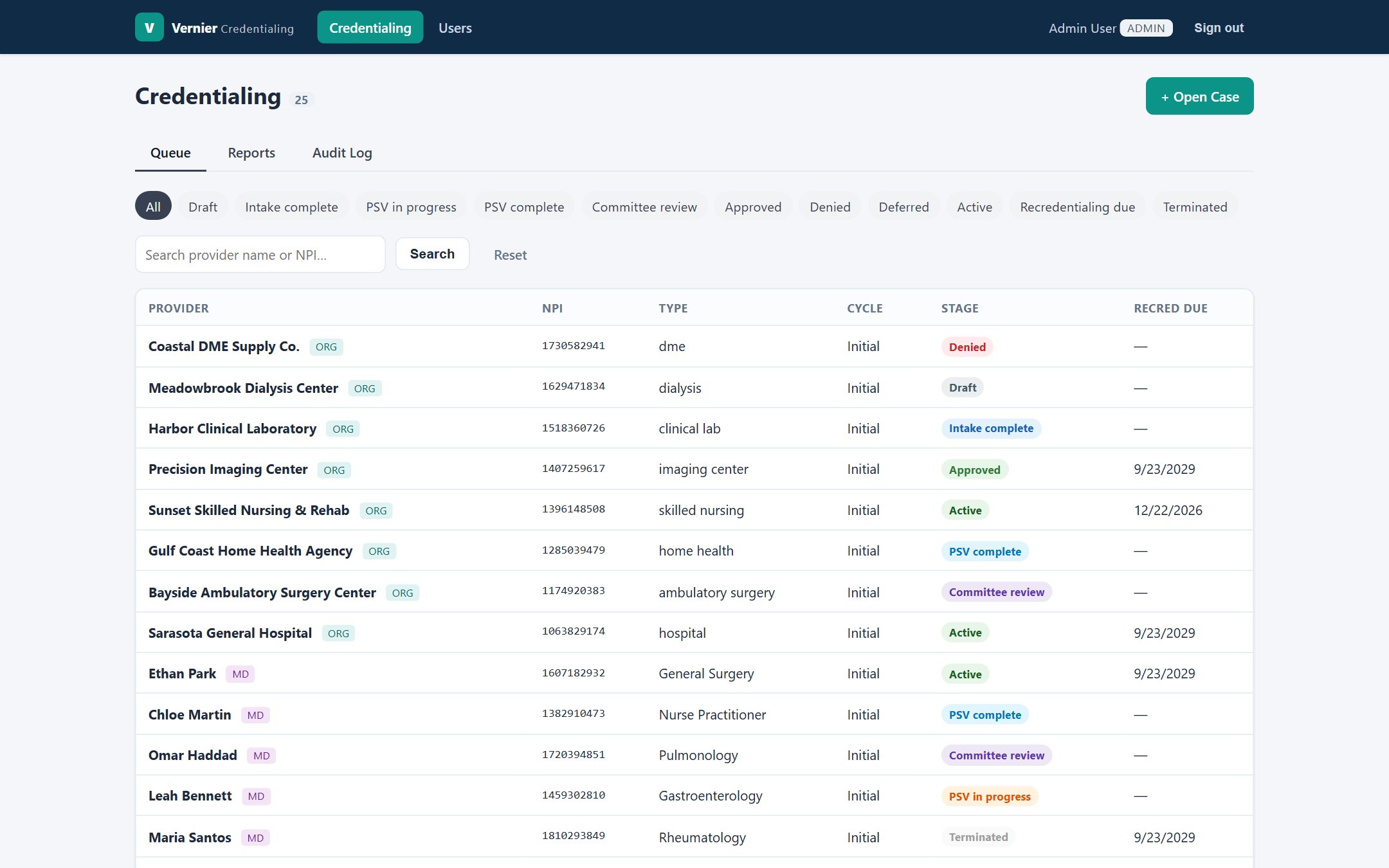Select the All stage filter
This screenshot has width=1389, height=868.
(x=153, y=206)
